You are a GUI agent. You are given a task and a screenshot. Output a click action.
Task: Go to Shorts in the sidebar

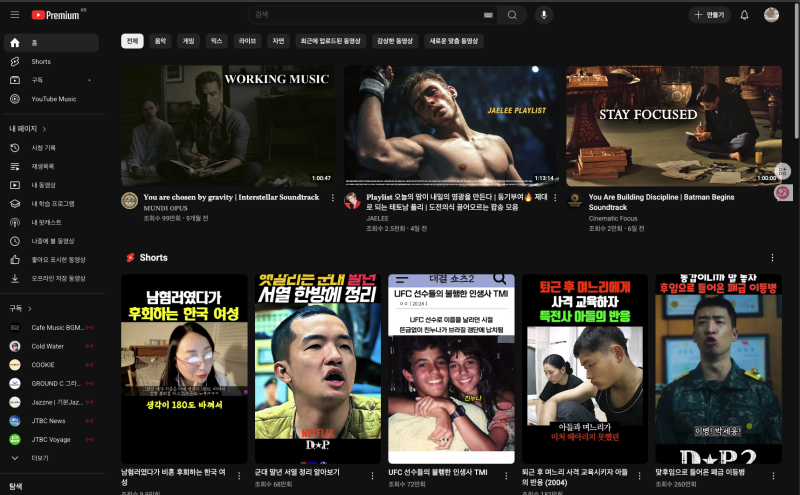coord(41,62)
